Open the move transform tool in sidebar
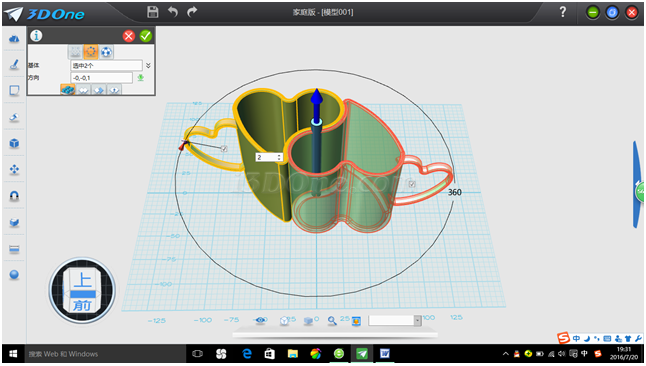 (x=14, y=169)
